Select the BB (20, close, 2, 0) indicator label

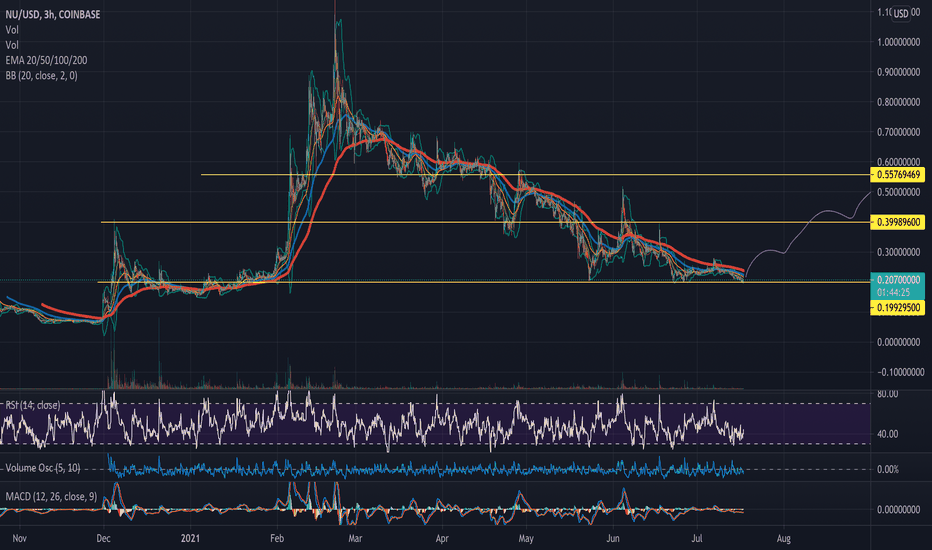[x=42, y=76]
